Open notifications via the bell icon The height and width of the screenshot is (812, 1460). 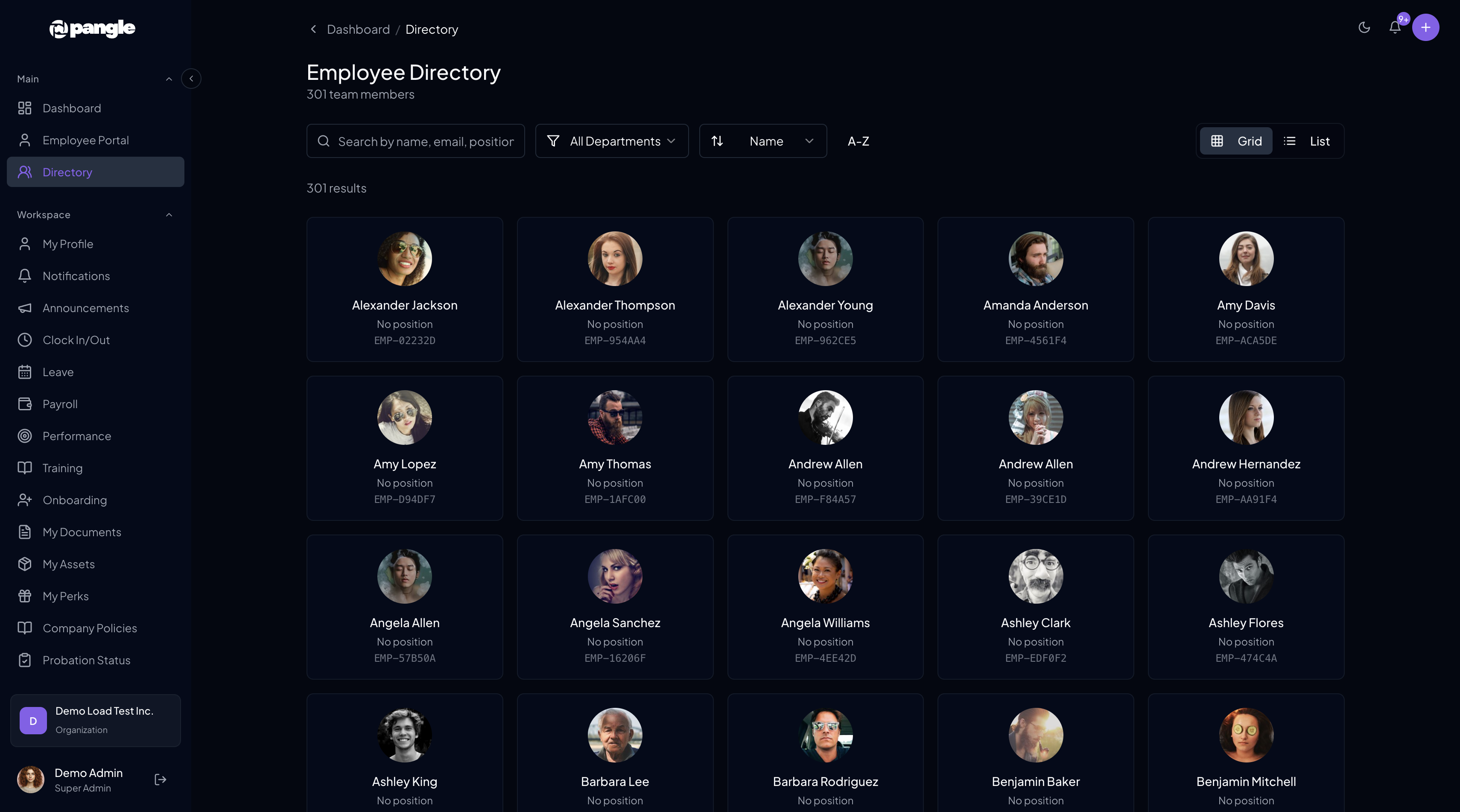[x=1395, y=27]
